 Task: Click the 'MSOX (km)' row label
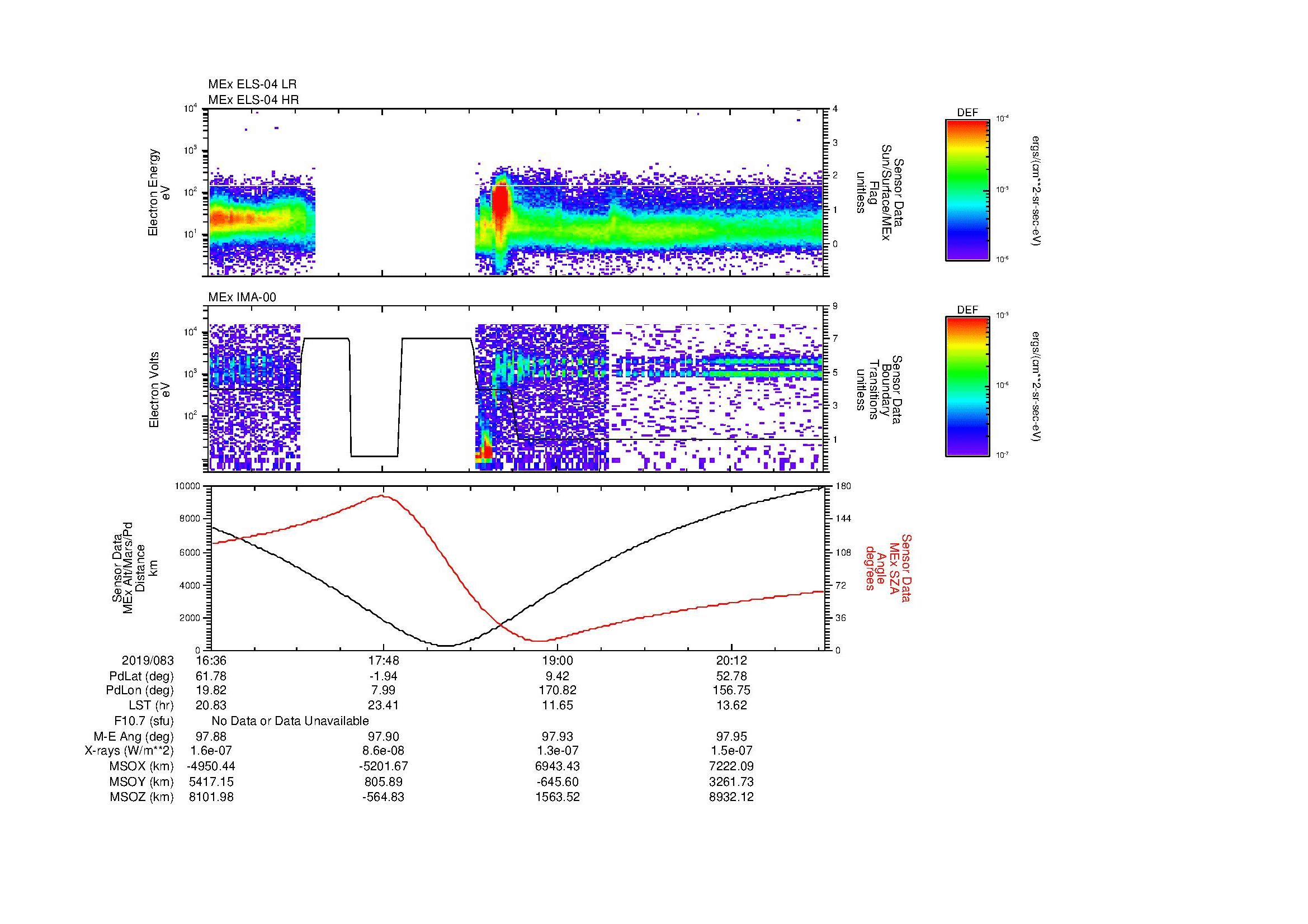pos(142,766)
